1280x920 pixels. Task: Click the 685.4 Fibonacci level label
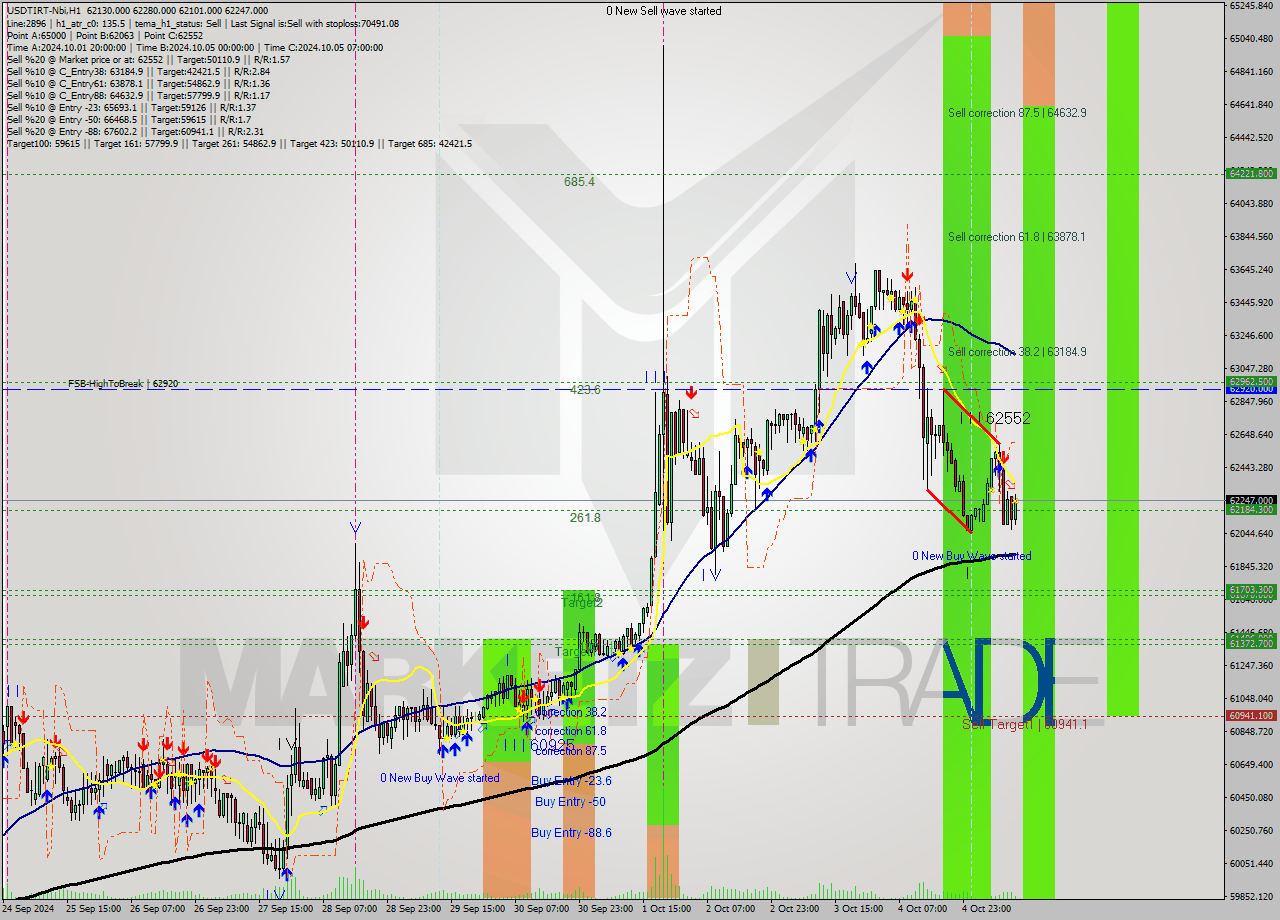tap(579, 182)
